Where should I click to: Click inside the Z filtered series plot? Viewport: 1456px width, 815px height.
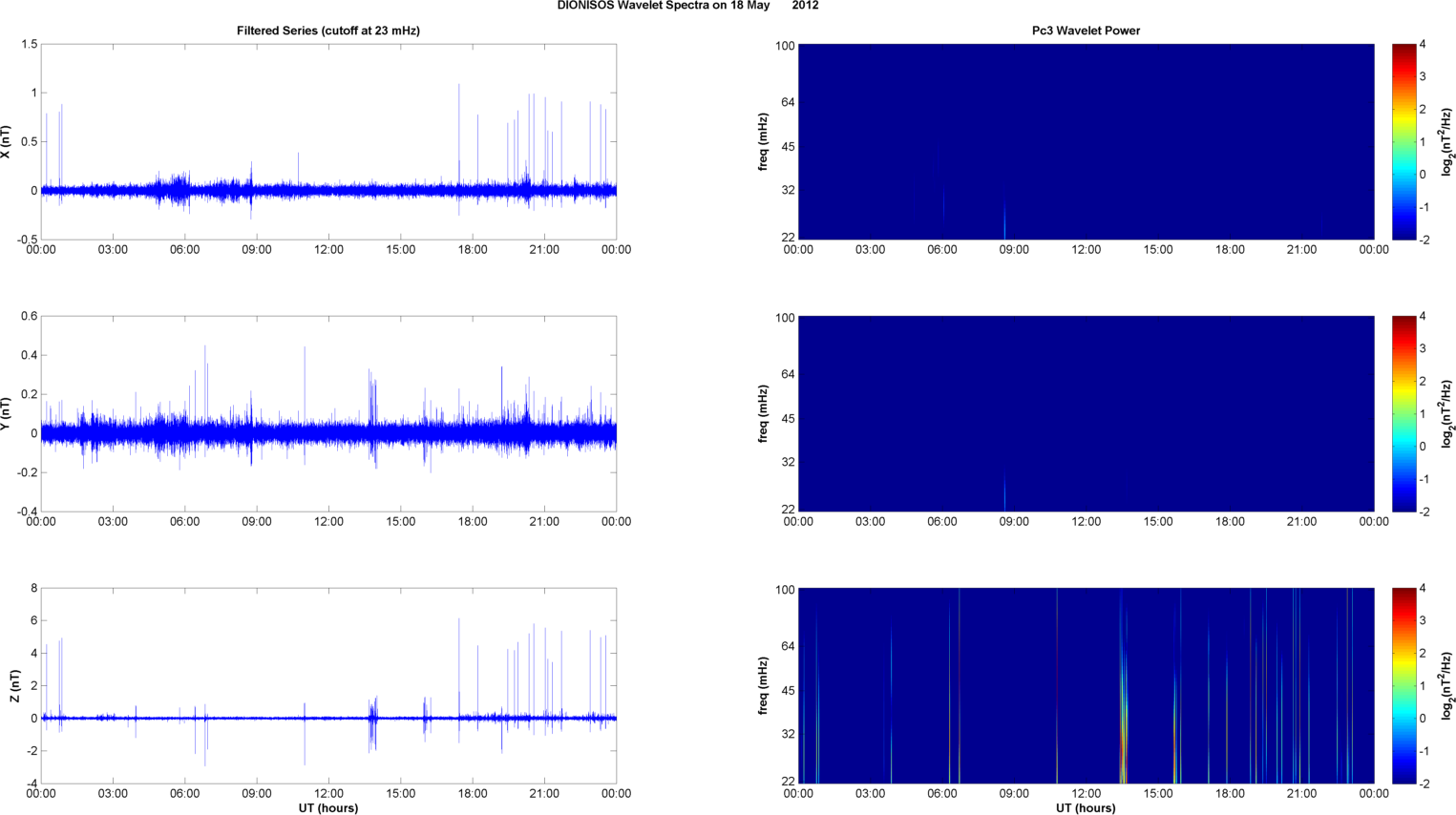click(328, 685)
